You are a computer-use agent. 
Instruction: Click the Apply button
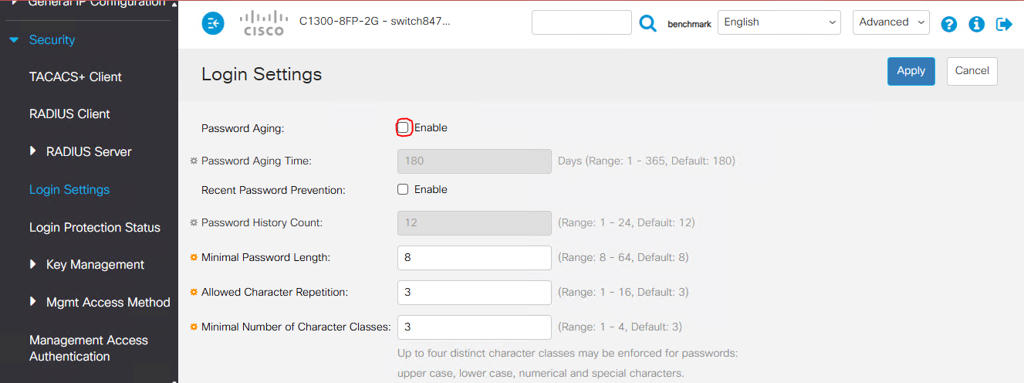tap(911, 71)
